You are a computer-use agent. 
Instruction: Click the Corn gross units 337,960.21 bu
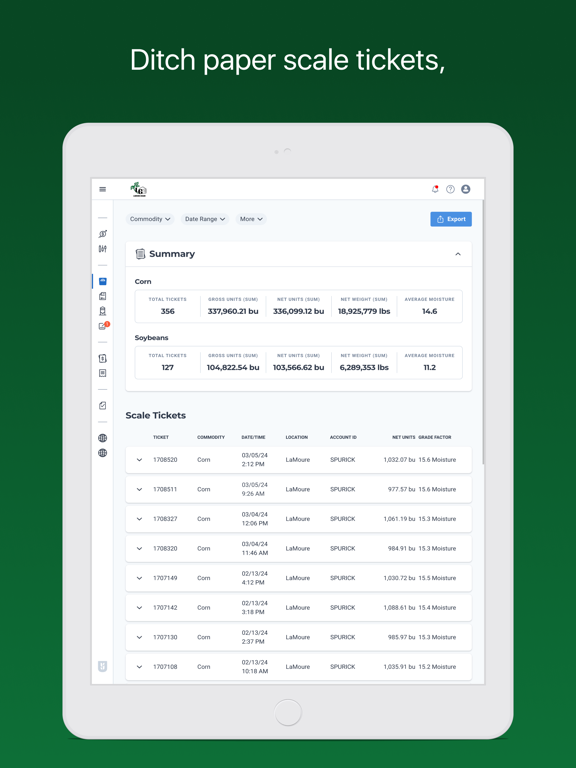click(233, 311)
